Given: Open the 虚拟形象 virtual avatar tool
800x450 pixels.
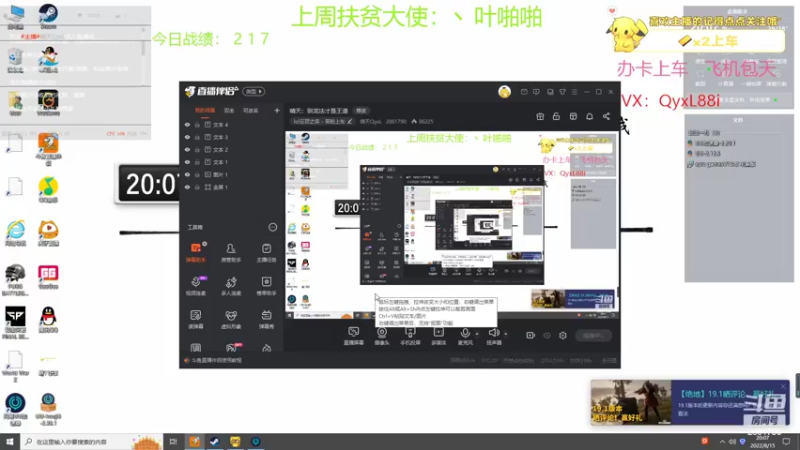Looking at the screenshot, I should click(x=231, y=319).
